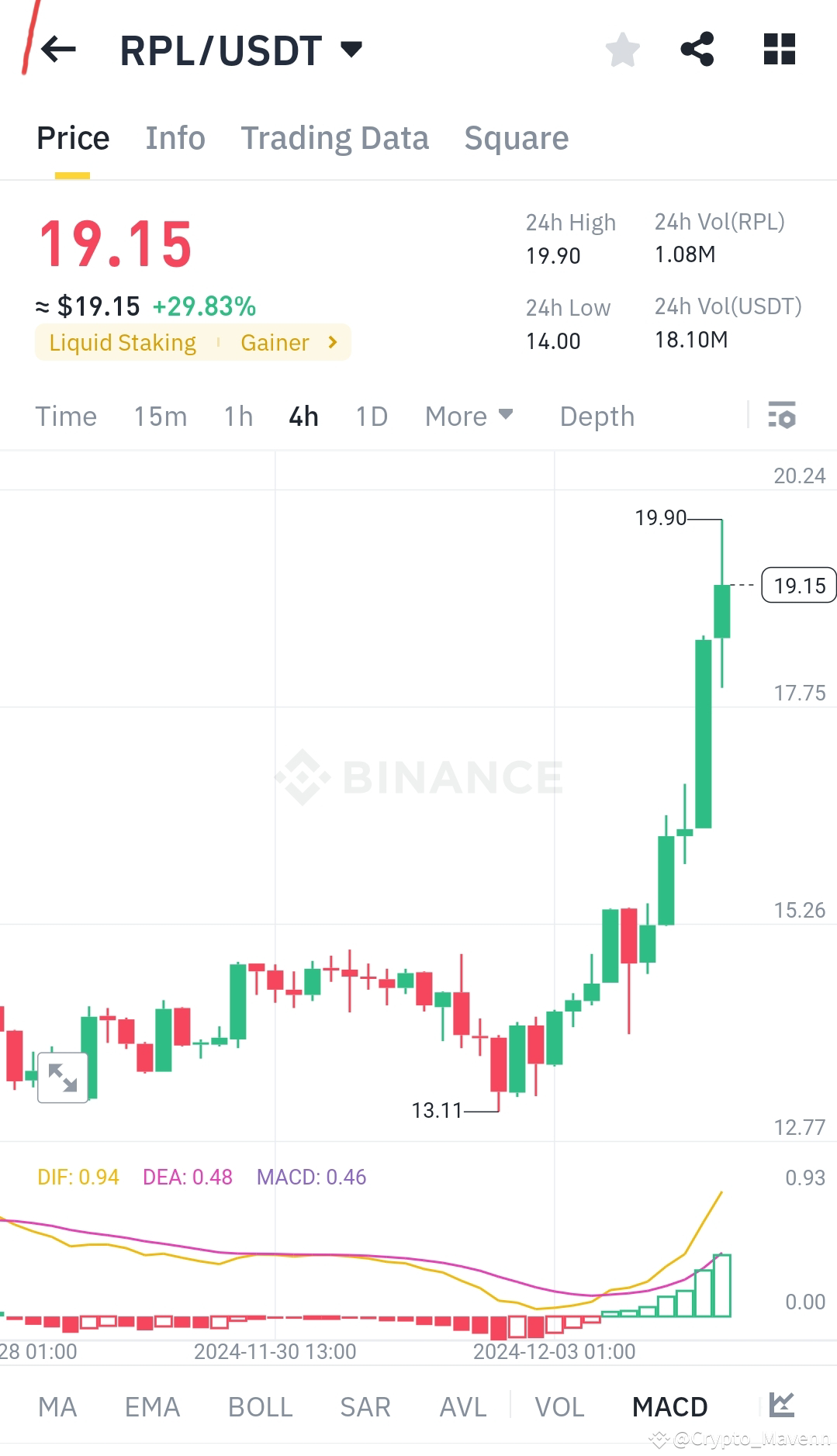
Task: Open the Info tab
Action: [175, 137]
